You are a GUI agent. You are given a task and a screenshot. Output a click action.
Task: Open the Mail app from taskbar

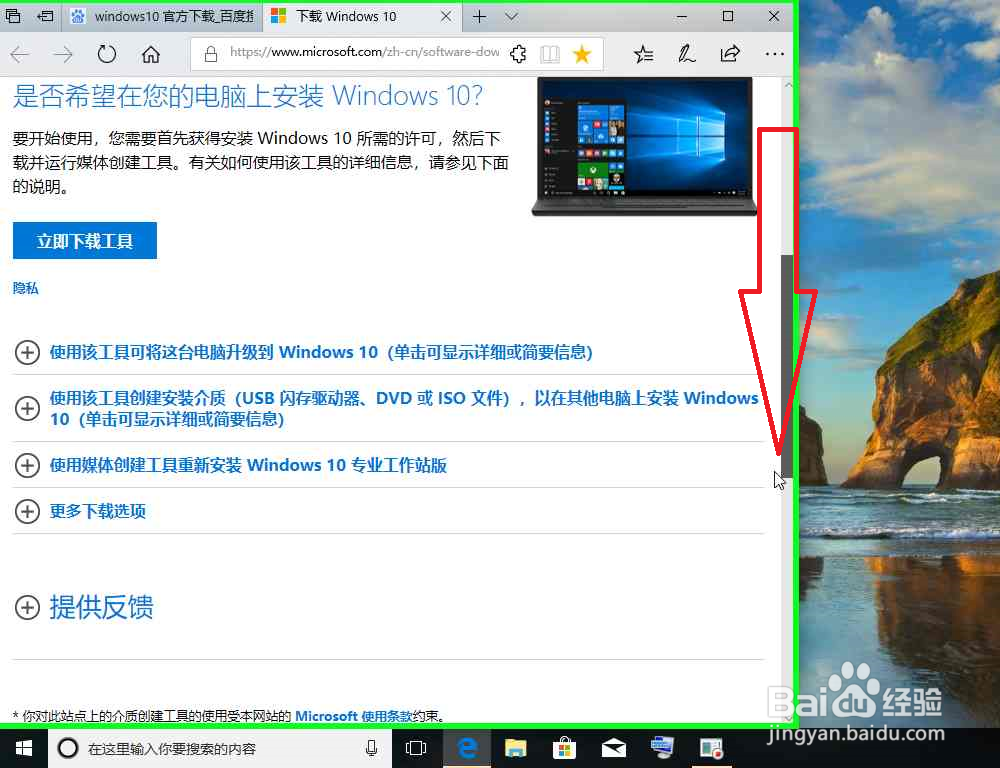click(x=614, y=748)
